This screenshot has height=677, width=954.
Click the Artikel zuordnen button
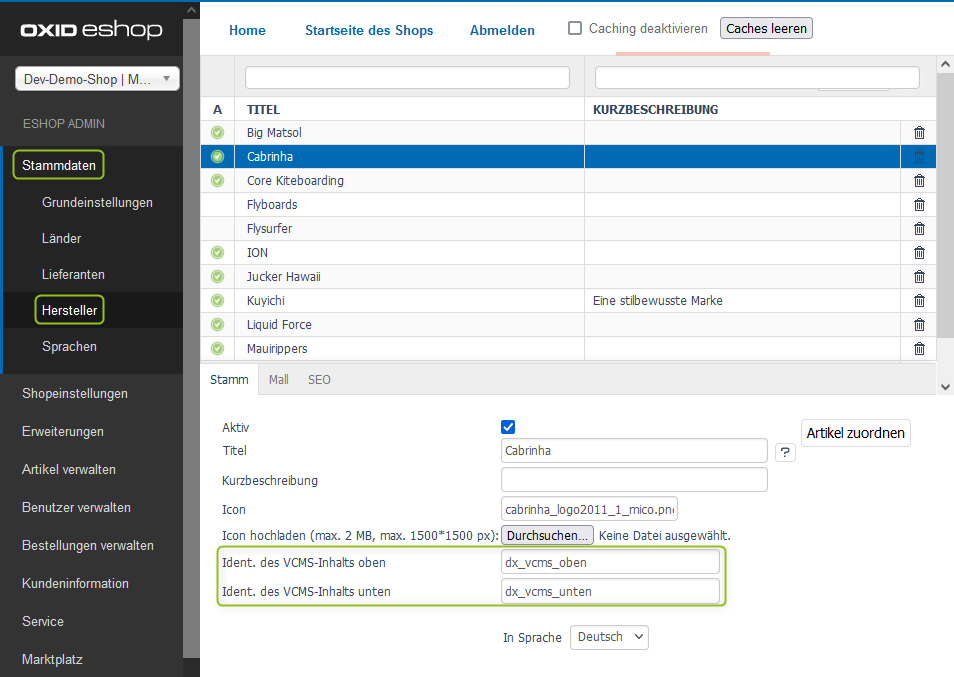pyautogui.click(x=855, y=433)
